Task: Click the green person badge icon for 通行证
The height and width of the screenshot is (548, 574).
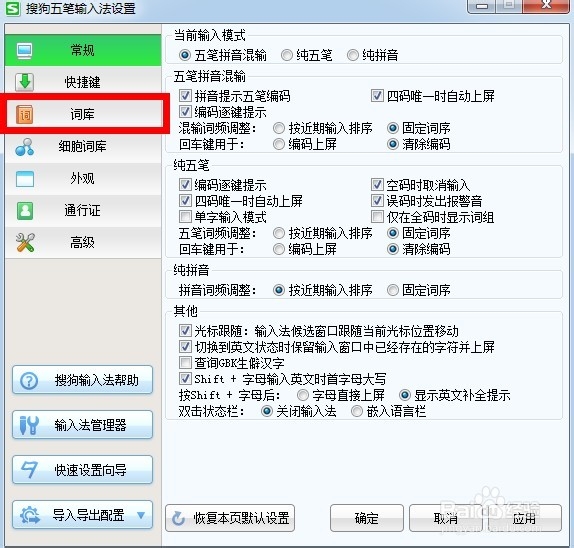Action: click(x=25, y=210)
